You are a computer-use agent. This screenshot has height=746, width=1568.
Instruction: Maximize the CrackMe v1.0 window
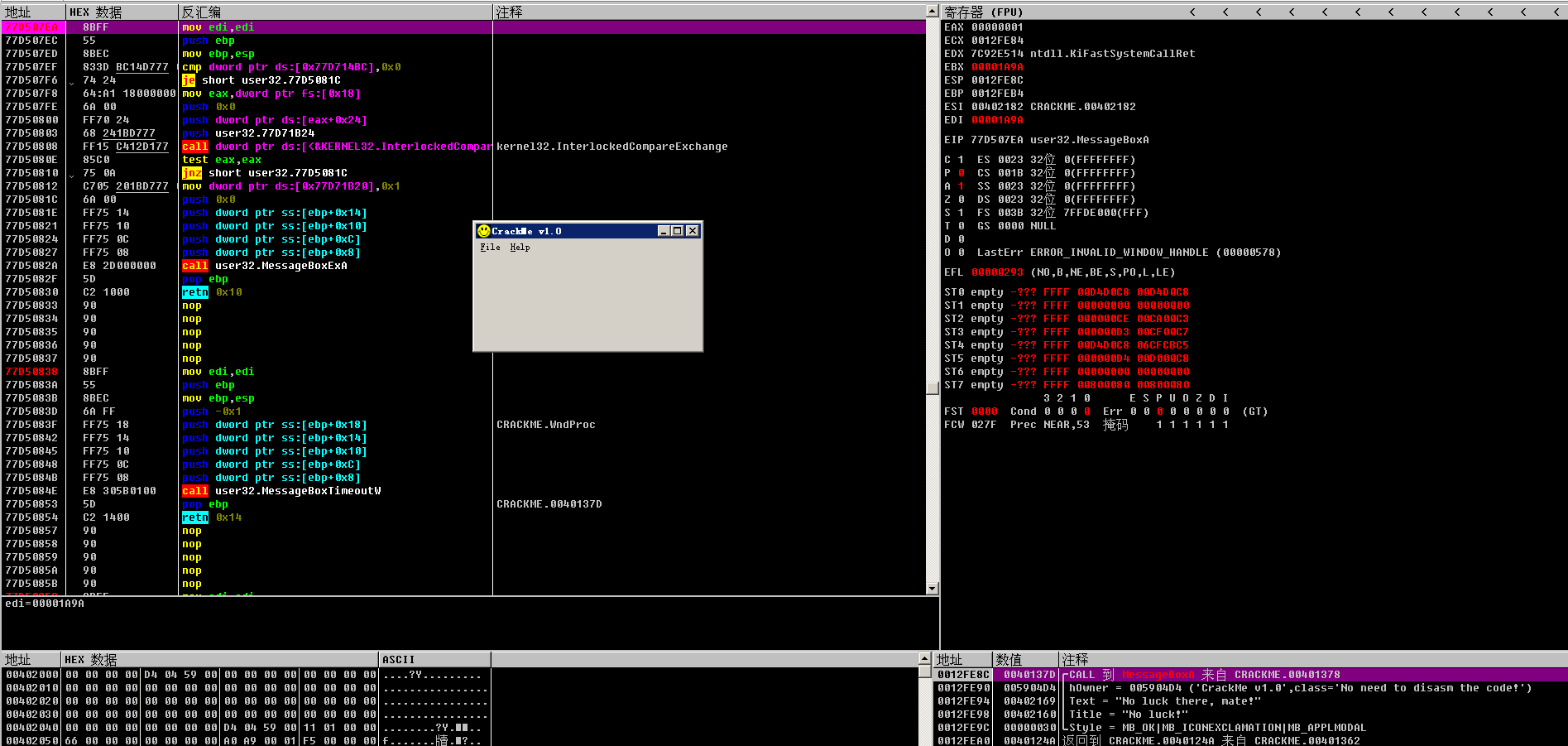(x=677, y=231)
